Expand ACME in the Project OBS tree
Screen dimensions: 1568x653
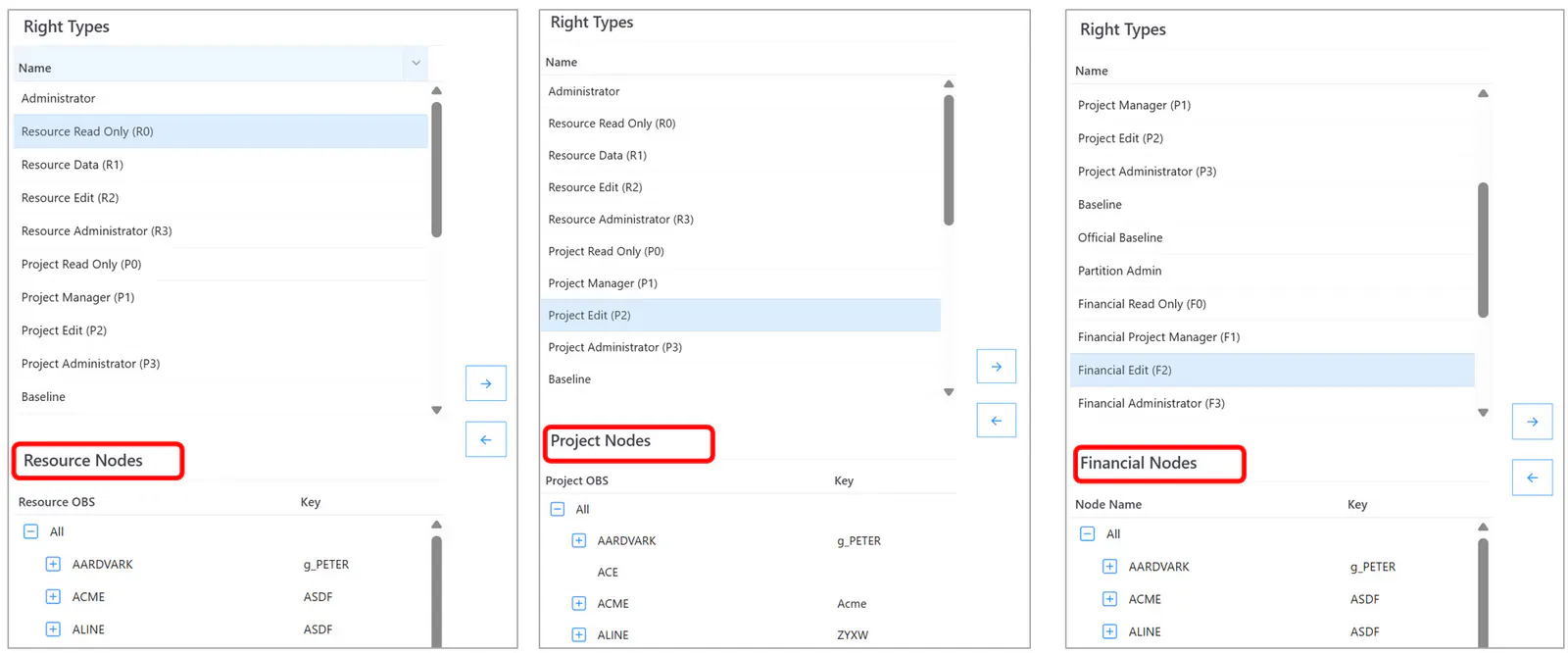579,604
